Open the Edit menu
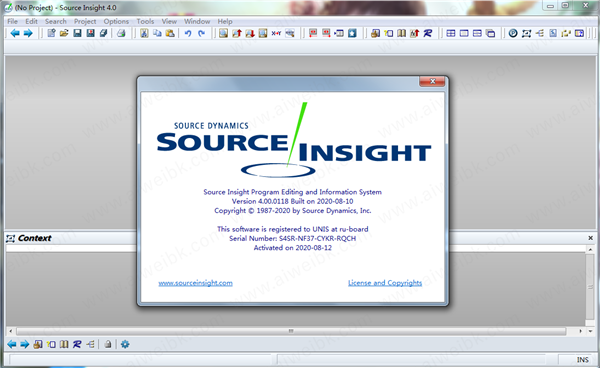Image resolution: width=600 pixels, height=368 pixels. [x=31, y=21]
